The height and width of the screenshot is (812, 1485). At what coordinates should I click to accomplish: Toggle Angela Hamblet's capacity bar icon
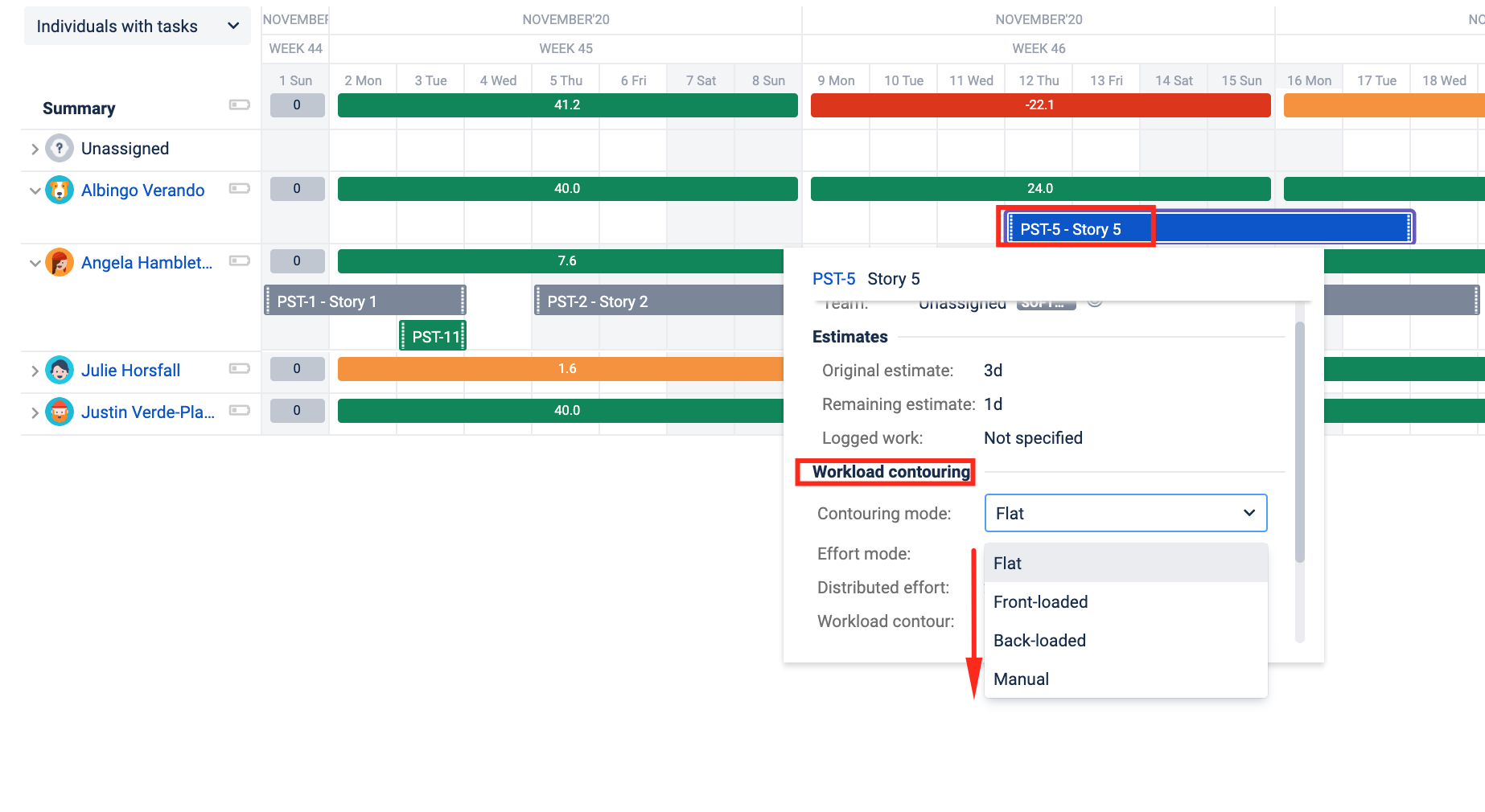pyautogui.click(x=240, y=260)
